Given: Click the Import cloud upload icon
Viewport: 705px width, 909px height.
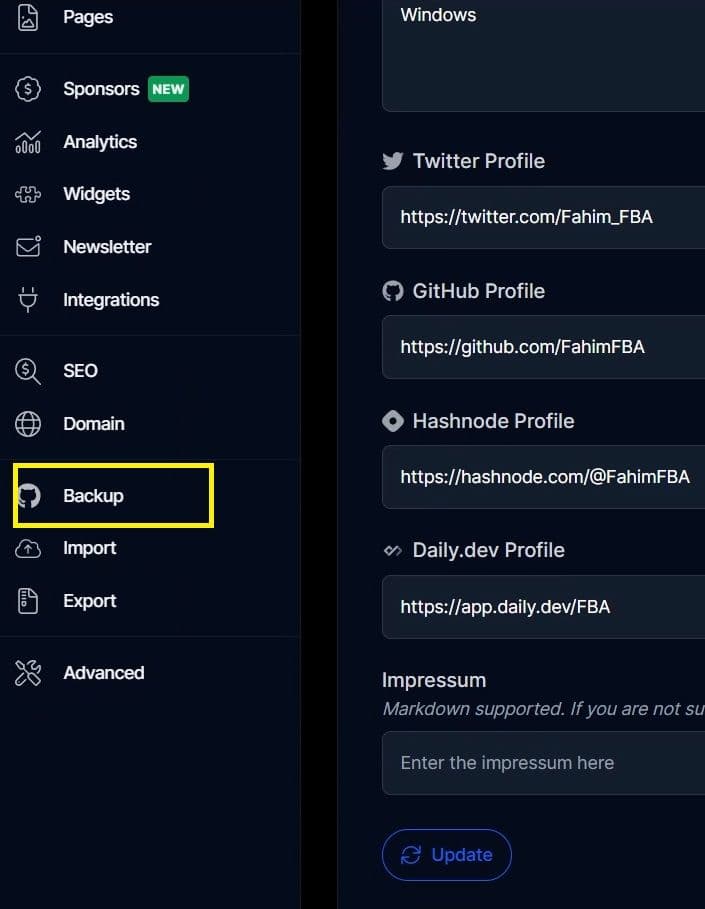Looking at the screenshot, I should (x=28, y=548).
